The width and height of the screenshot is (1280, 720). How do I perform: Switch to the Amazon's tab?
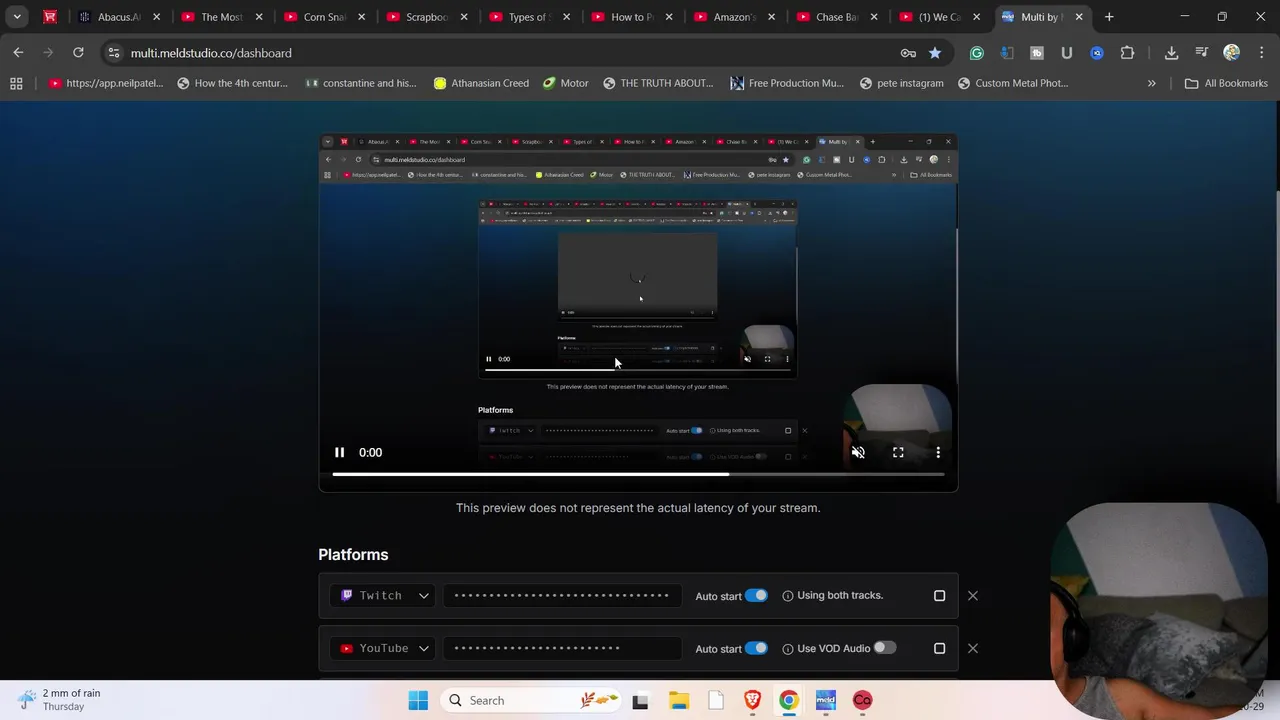point(735,17)
